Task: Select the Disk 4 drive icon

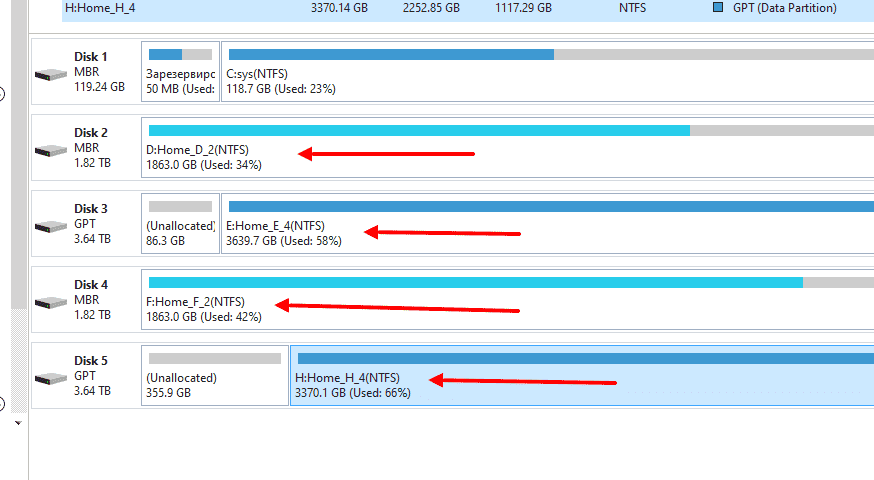Action: click(50, 303)
